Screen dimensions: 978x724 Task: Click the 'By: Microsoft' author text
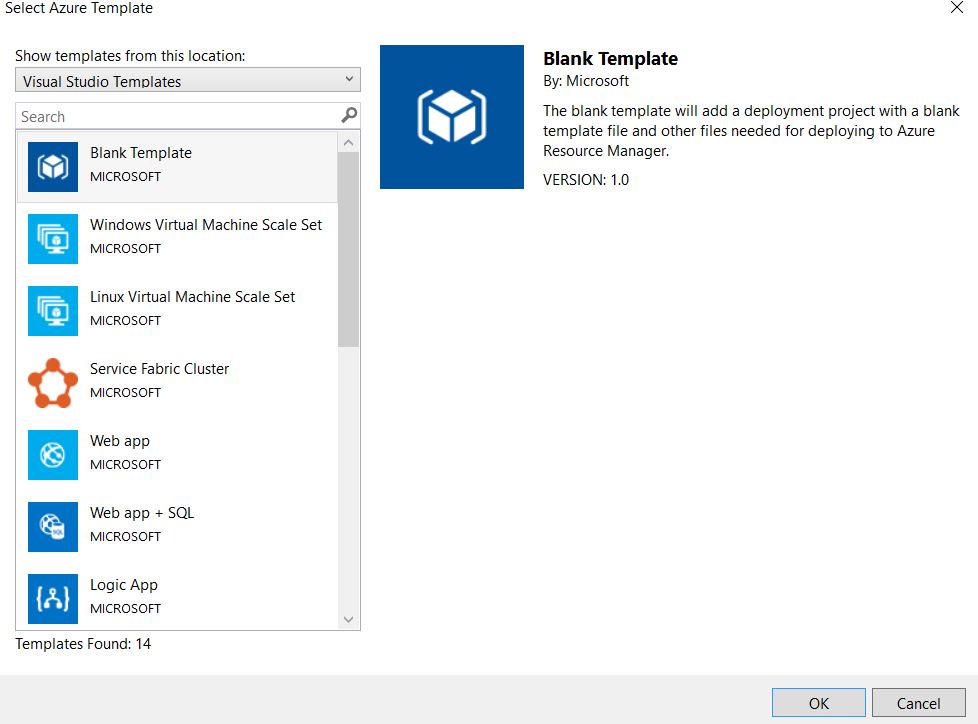pyautogui.click(x=586, y=81)
